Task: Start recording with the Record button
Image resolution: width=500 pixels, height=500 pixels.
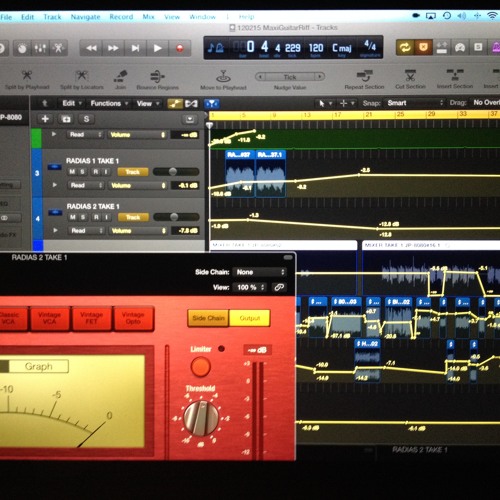Action: [180, 49]
